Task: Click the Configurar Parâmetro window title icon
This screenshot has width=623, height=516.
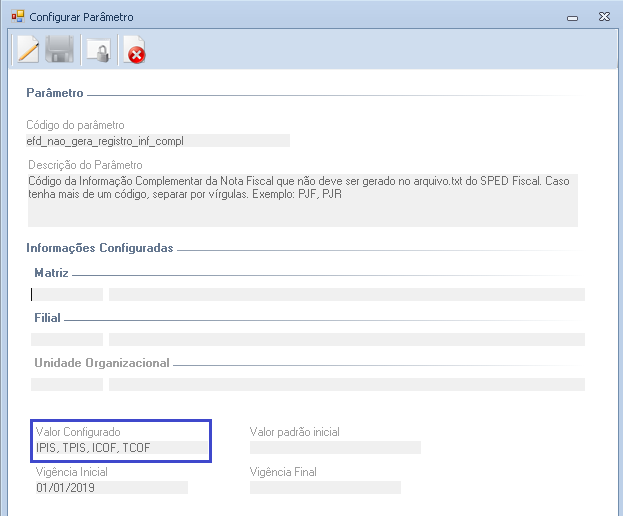Action: [18, 17]
